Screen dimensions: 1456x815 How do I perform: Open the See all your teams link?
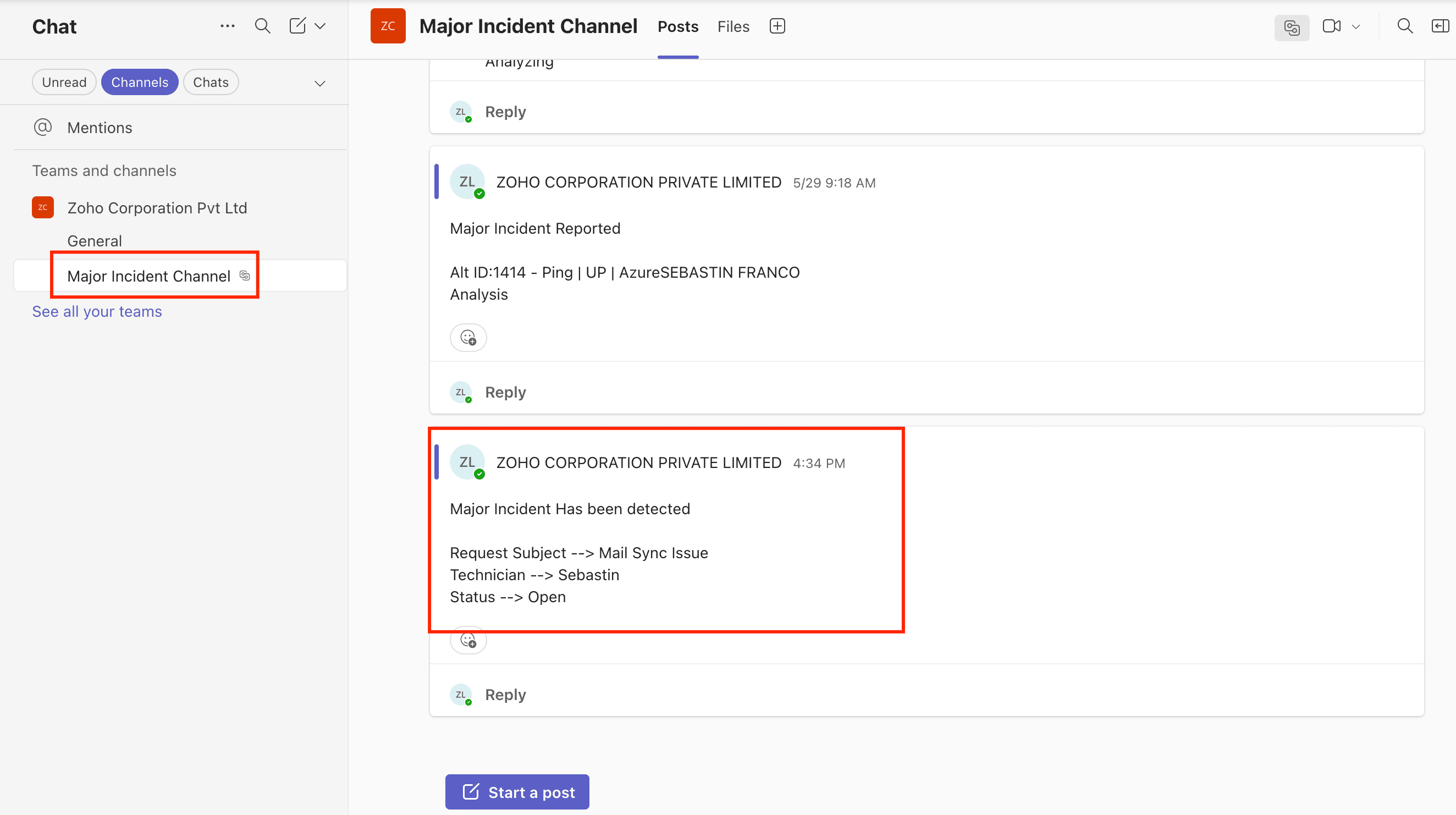click(97, 311)
